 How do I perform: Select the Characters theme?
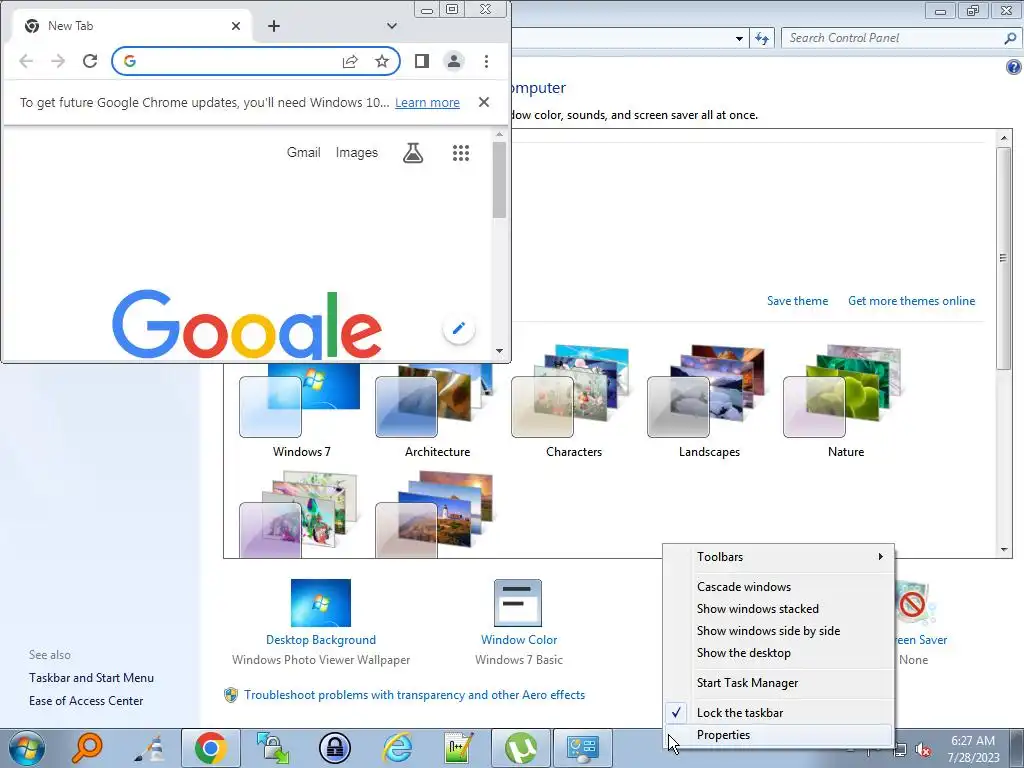pyautogui.click(x=573, y=402)
